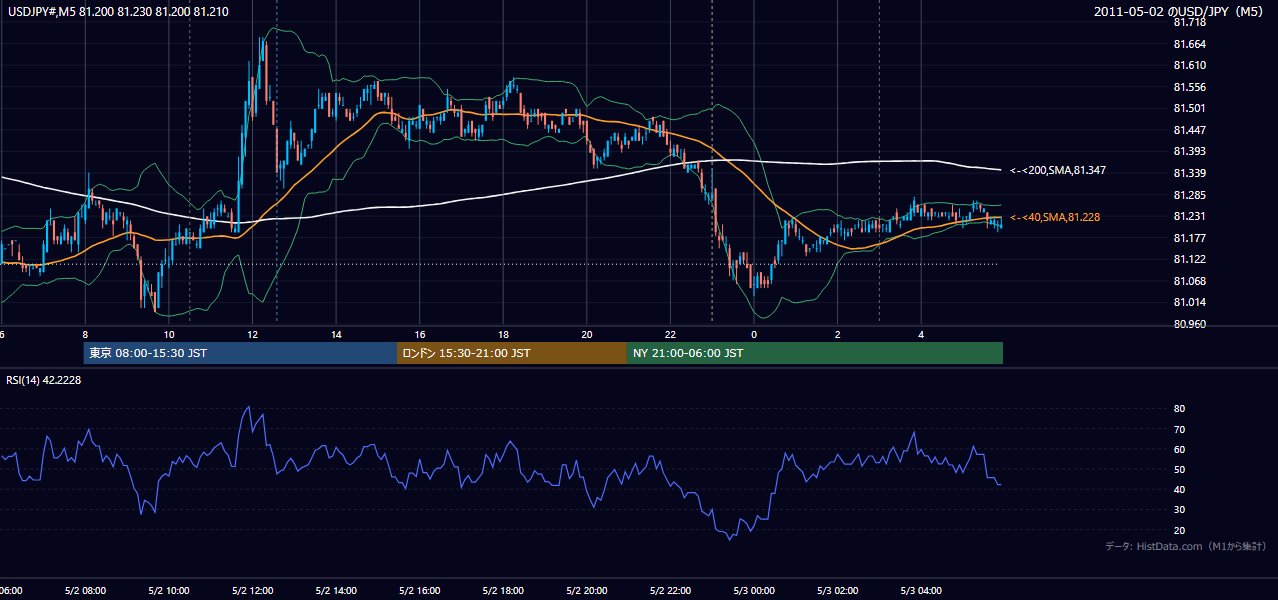The width and height of the screenshot is (1278, 600).
Task: Click the 200 SMA 81.347 label
Action: click(1057, 171)
